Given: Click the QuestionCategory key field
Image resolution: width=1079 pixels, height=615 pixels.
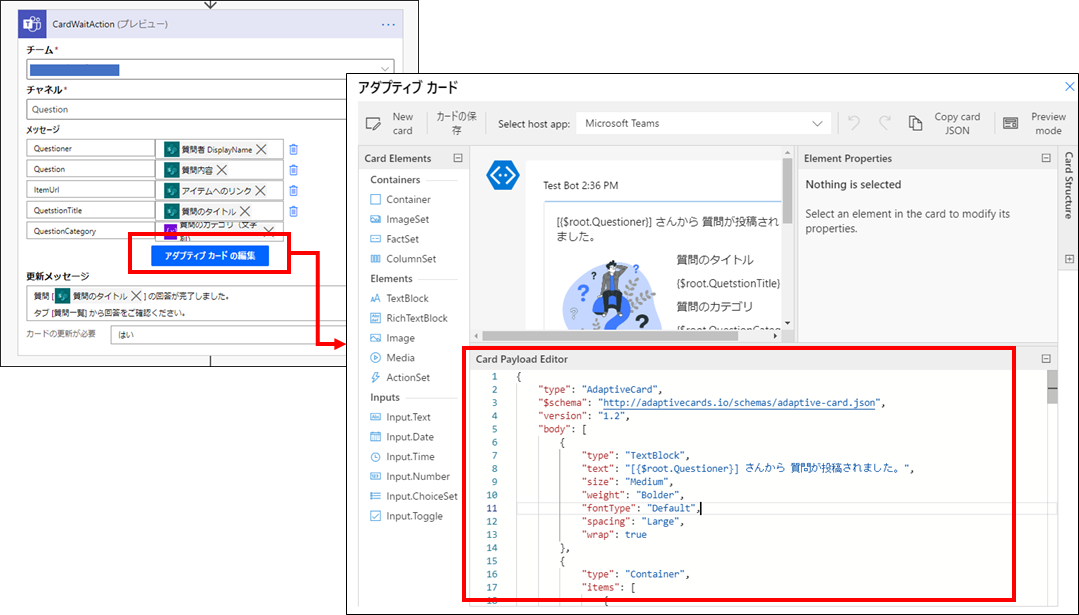Looking at the screenshot, I should [x=91, y=231].
